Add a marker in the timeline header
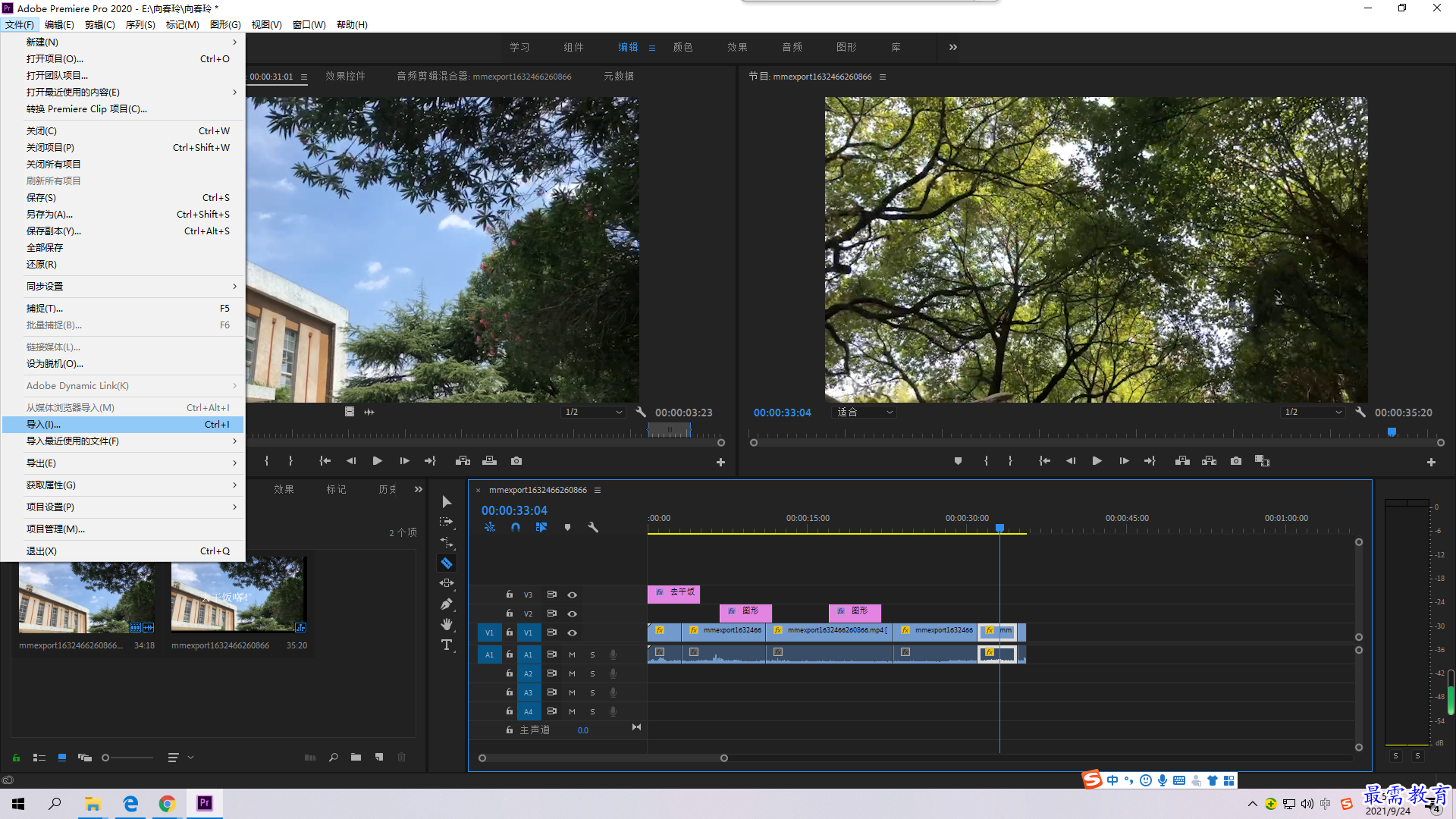The height and width of the screenshot is (819, 1456). click(x=567, y=527)
